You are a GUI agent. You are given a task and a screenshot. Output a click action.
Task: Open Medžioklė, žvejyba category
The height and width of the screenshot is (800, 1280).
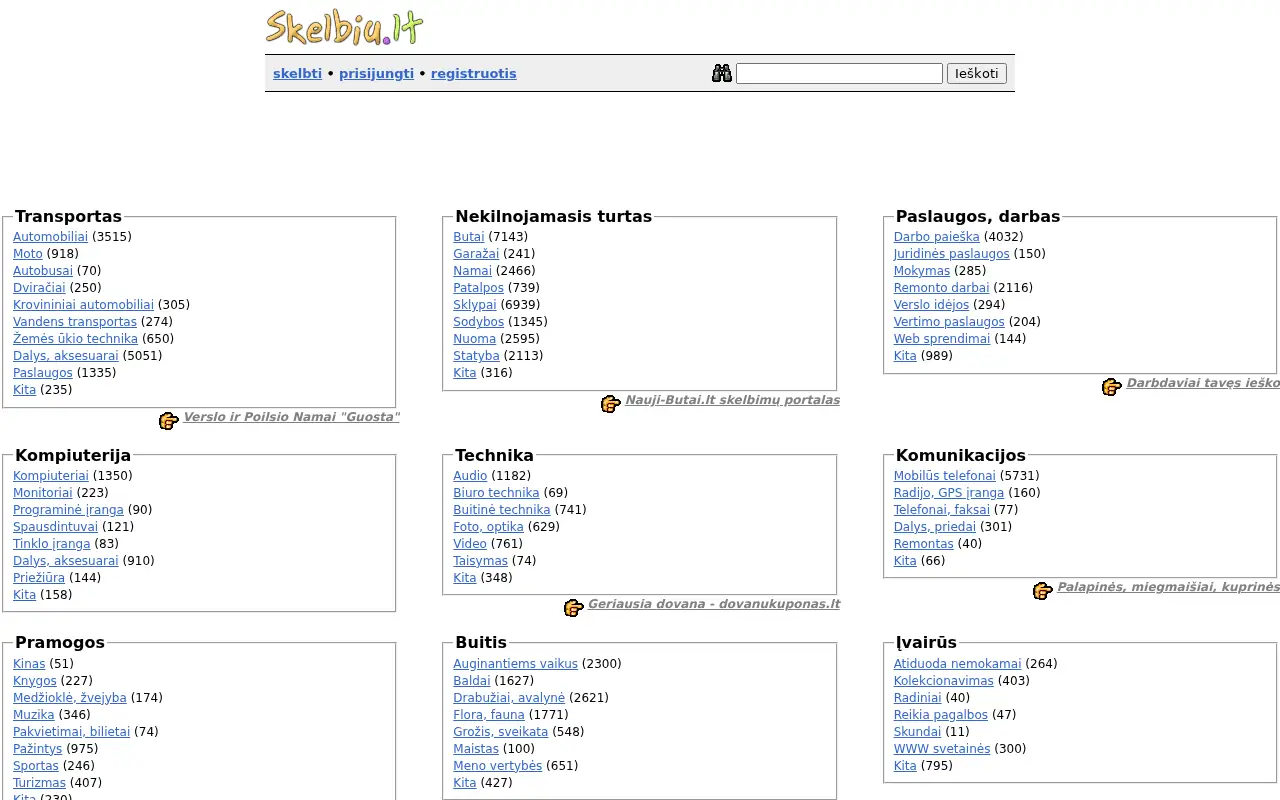point(70,698)
